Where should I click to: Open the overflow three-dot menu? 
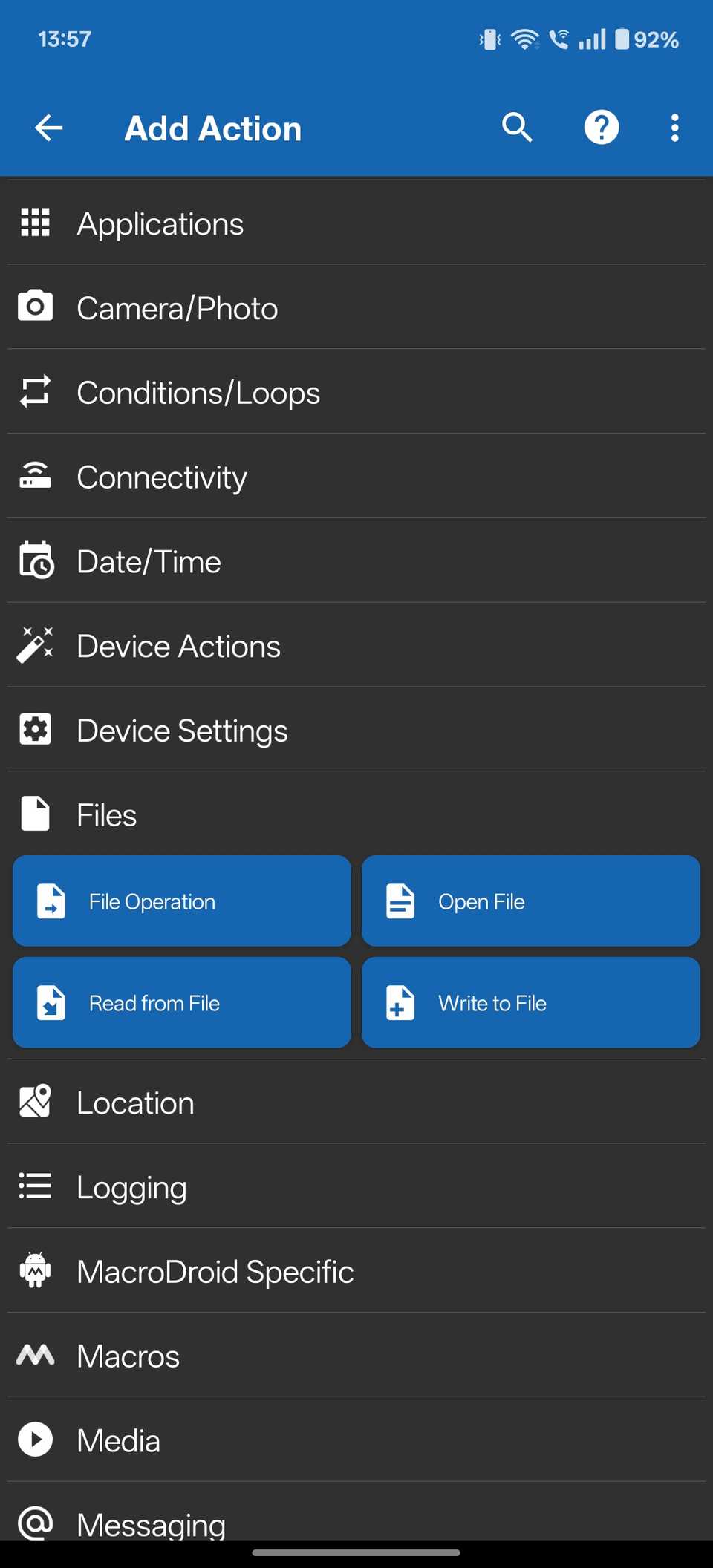point(674,127)
